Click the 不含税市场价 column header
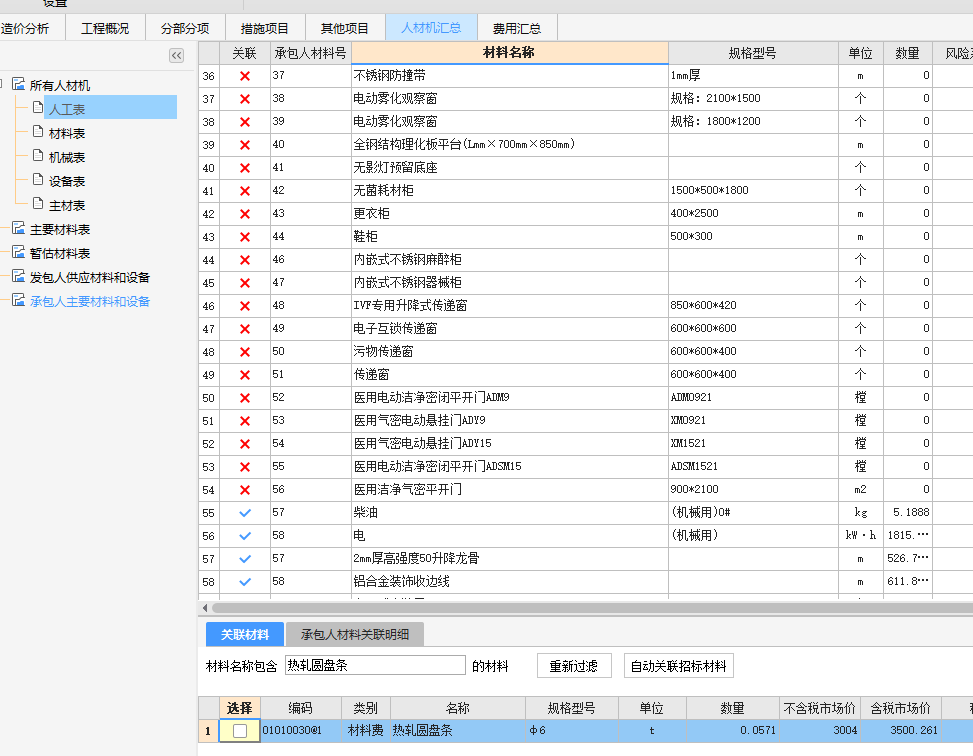973x756 pixels. [x=820, y=708]
